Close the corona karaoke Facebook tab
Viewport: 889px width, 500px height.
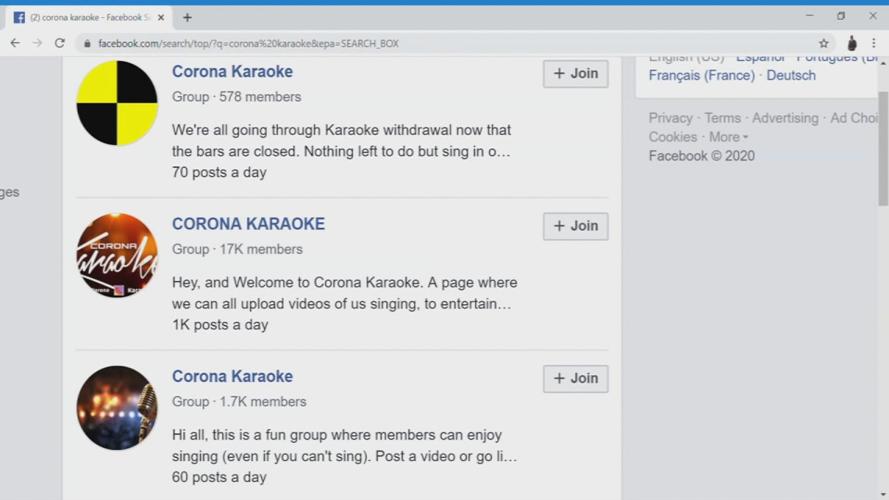(161, 18)
